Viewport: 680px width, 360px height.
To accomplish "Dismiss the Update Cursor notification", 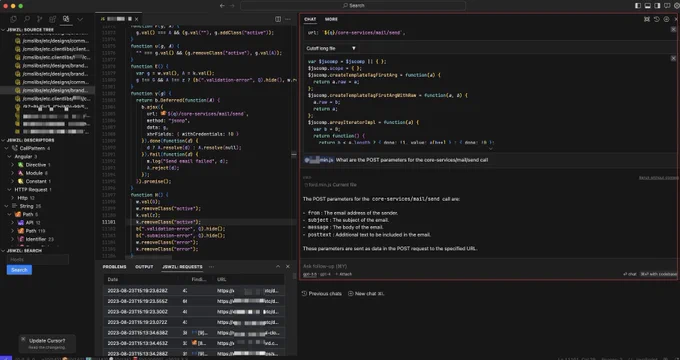I will pos(23,339).
